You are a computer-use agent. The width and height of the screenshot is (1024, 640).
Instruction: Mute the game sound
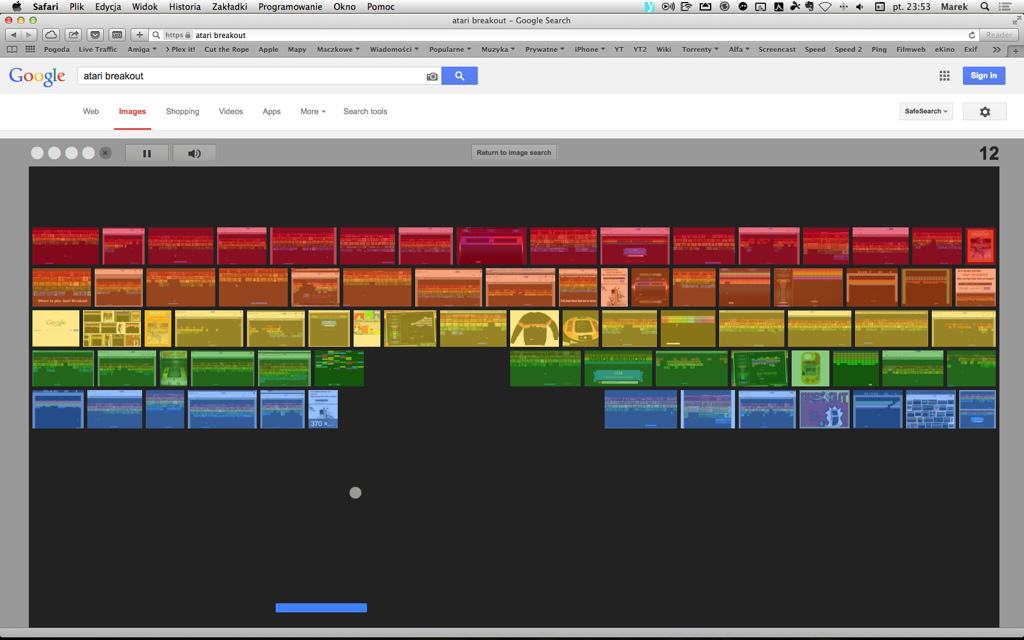tap(194, 153)
